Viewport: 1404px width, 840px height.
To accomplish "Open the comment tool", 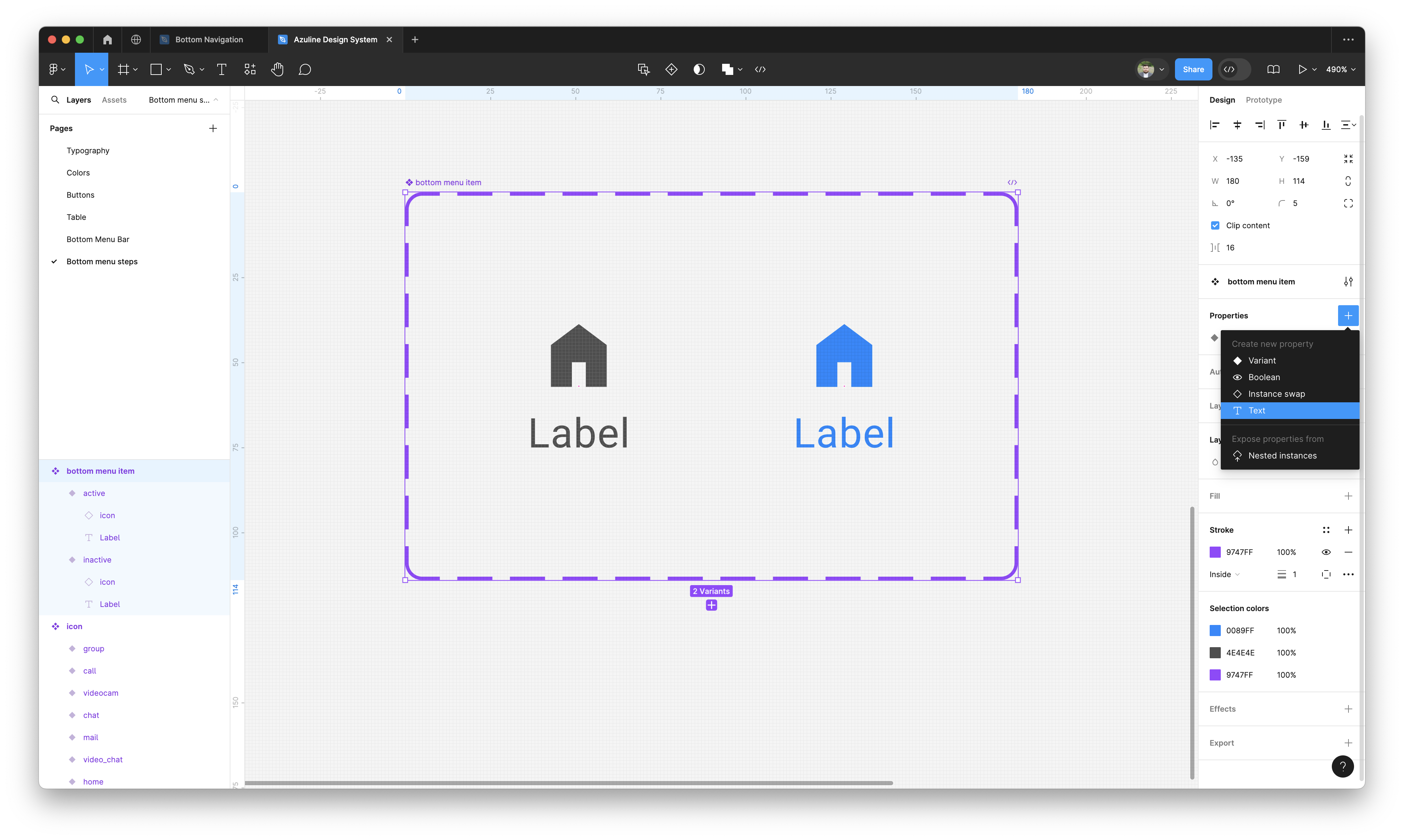I will click(x=305, y=69).
